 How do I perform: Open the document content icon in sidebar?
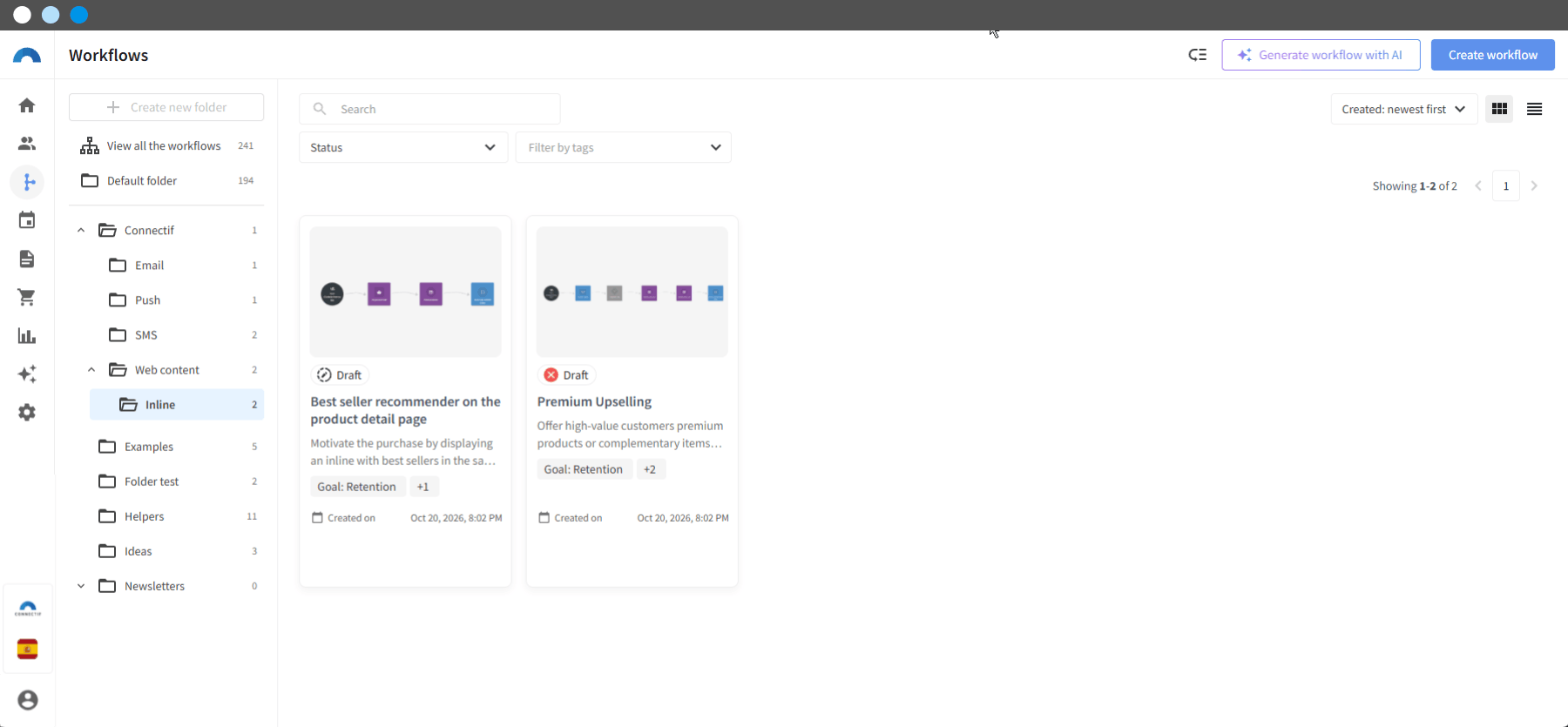[x=27, y=259]
